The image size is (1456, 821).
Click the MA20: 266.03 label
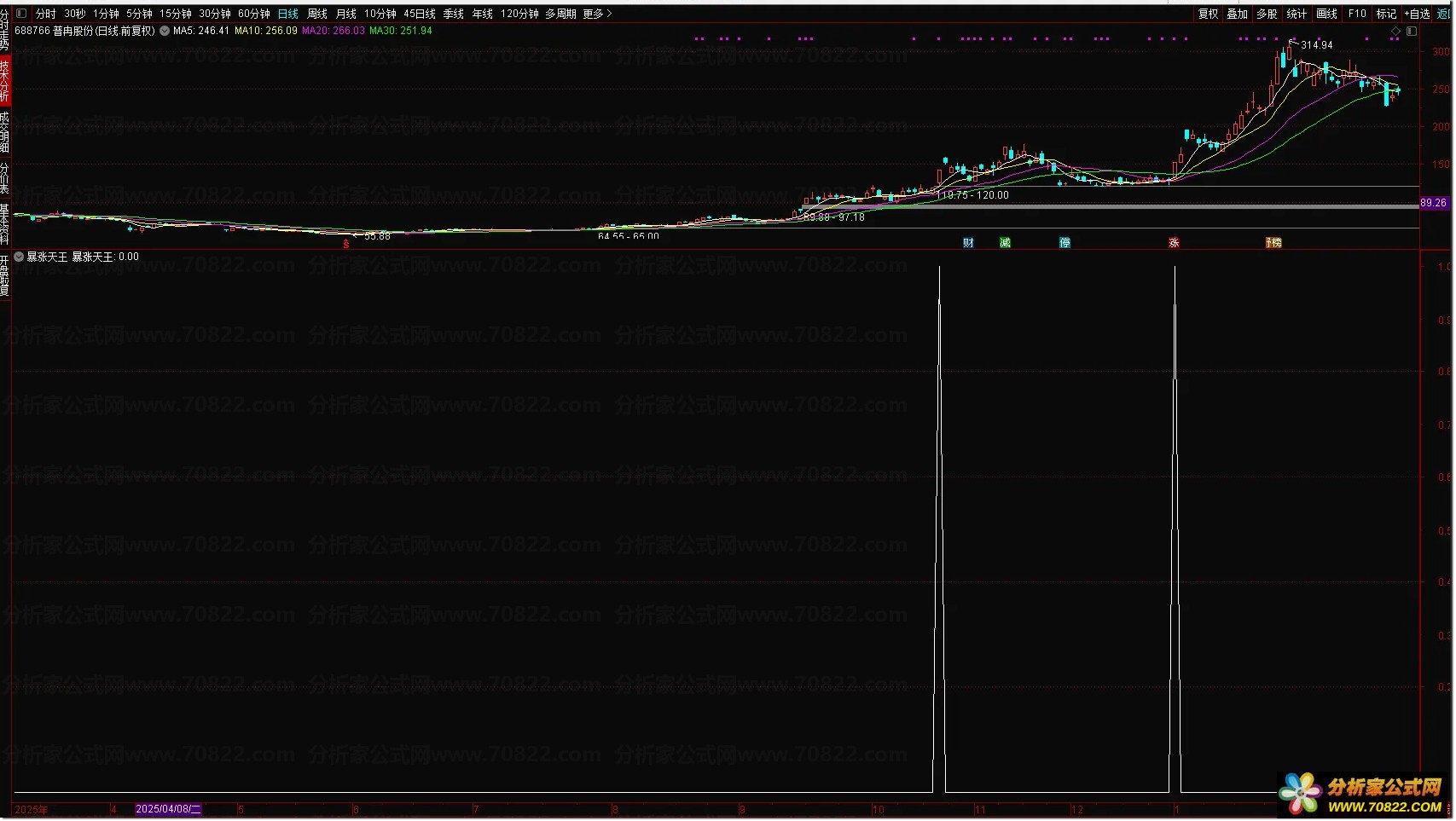pyautogui.click(x=334, y=31)
